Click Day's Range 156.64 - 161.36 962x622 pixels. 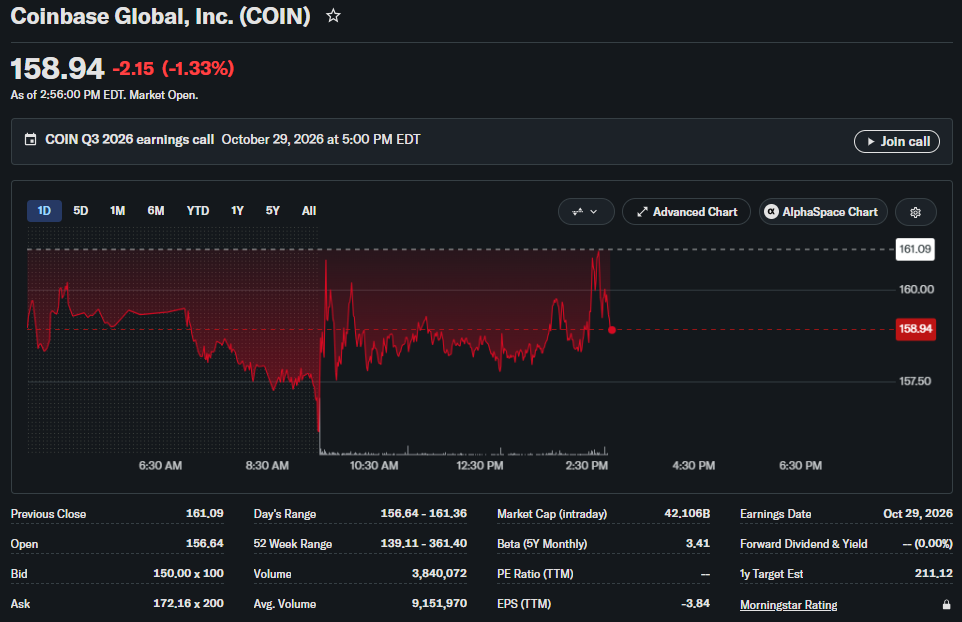(423, 513)
